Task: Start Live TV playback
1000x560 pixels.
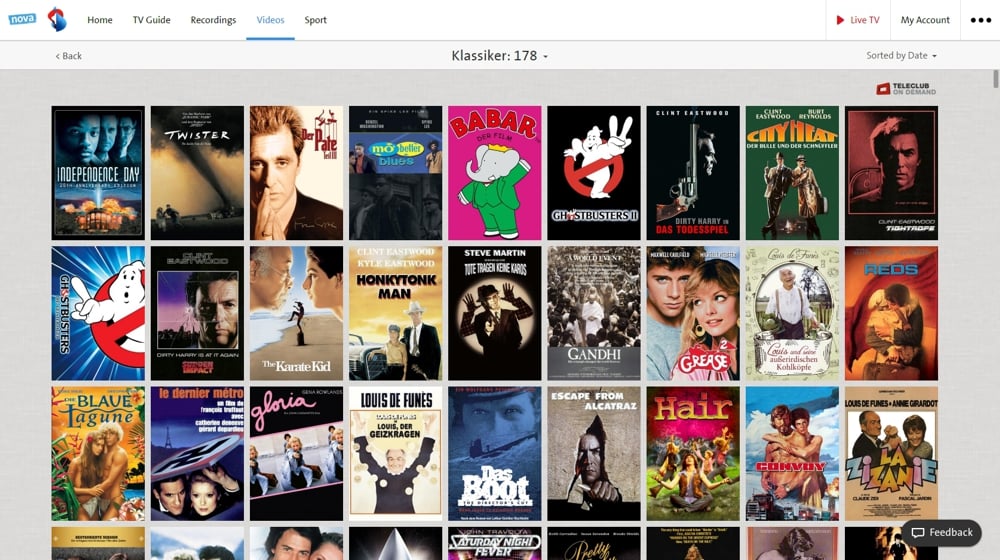Action: click(858, 20)
